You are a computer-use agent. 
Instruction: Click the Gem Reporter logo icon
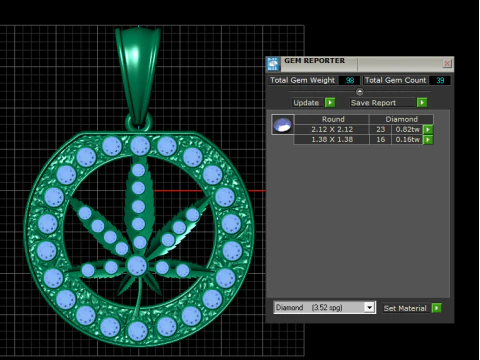pos(273,64)
